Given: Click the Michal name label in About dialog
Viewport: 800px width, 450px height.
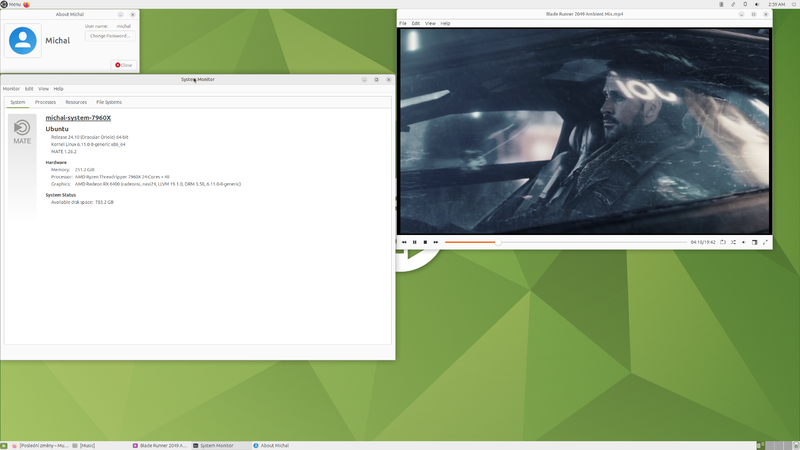Looking at the screenshot, I should pos(58,40).
